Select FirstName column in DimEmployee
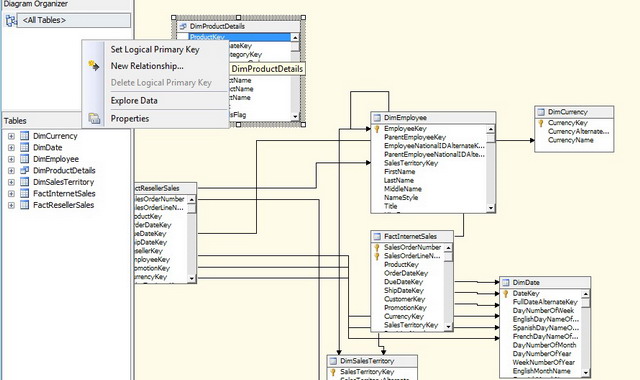 (x=399, y=171)
